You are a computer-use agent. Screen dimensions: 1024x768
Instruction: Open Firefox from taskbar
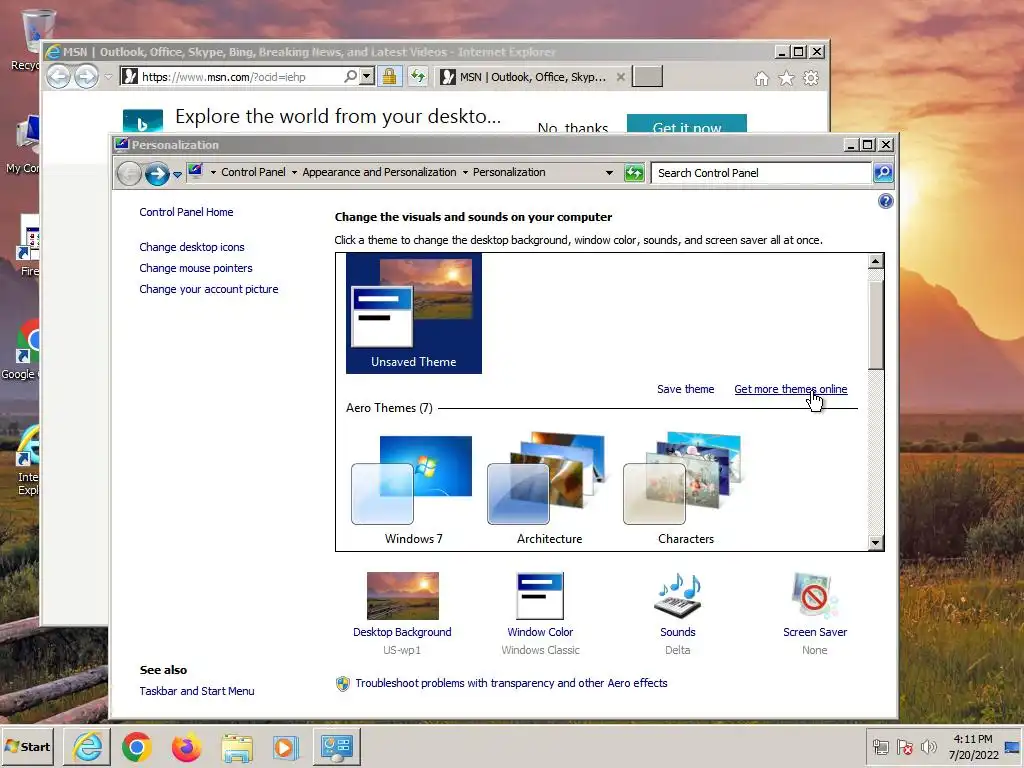(x=186, y=747)
